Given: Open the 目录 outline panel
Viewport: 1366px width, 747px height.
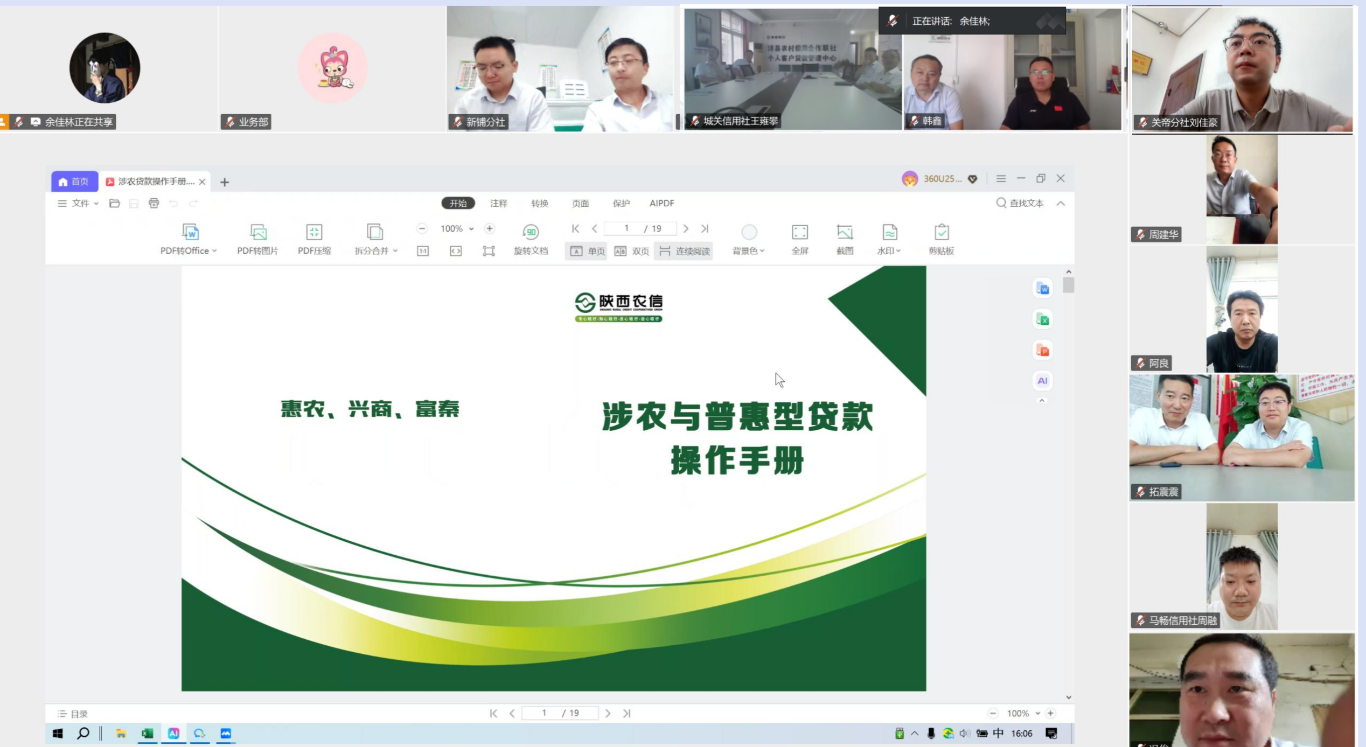Looking at the screenshot, I should coord(73,714).
